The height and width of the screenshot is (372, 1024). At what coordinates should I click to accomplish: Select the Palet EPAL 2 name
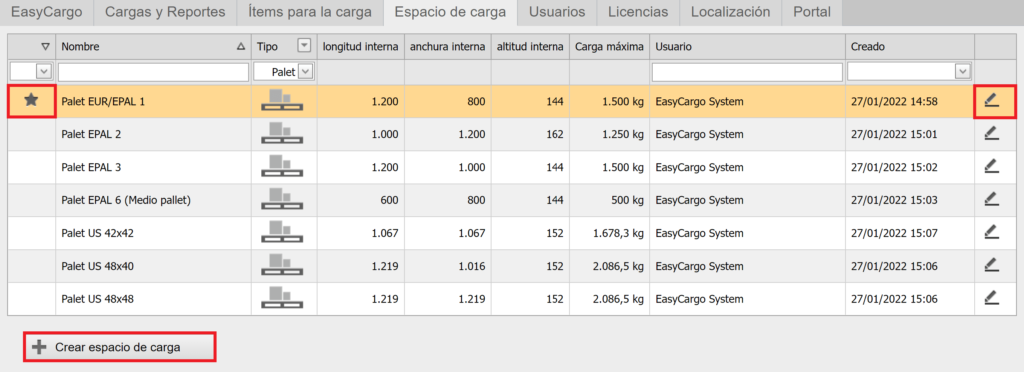(91, 134)
